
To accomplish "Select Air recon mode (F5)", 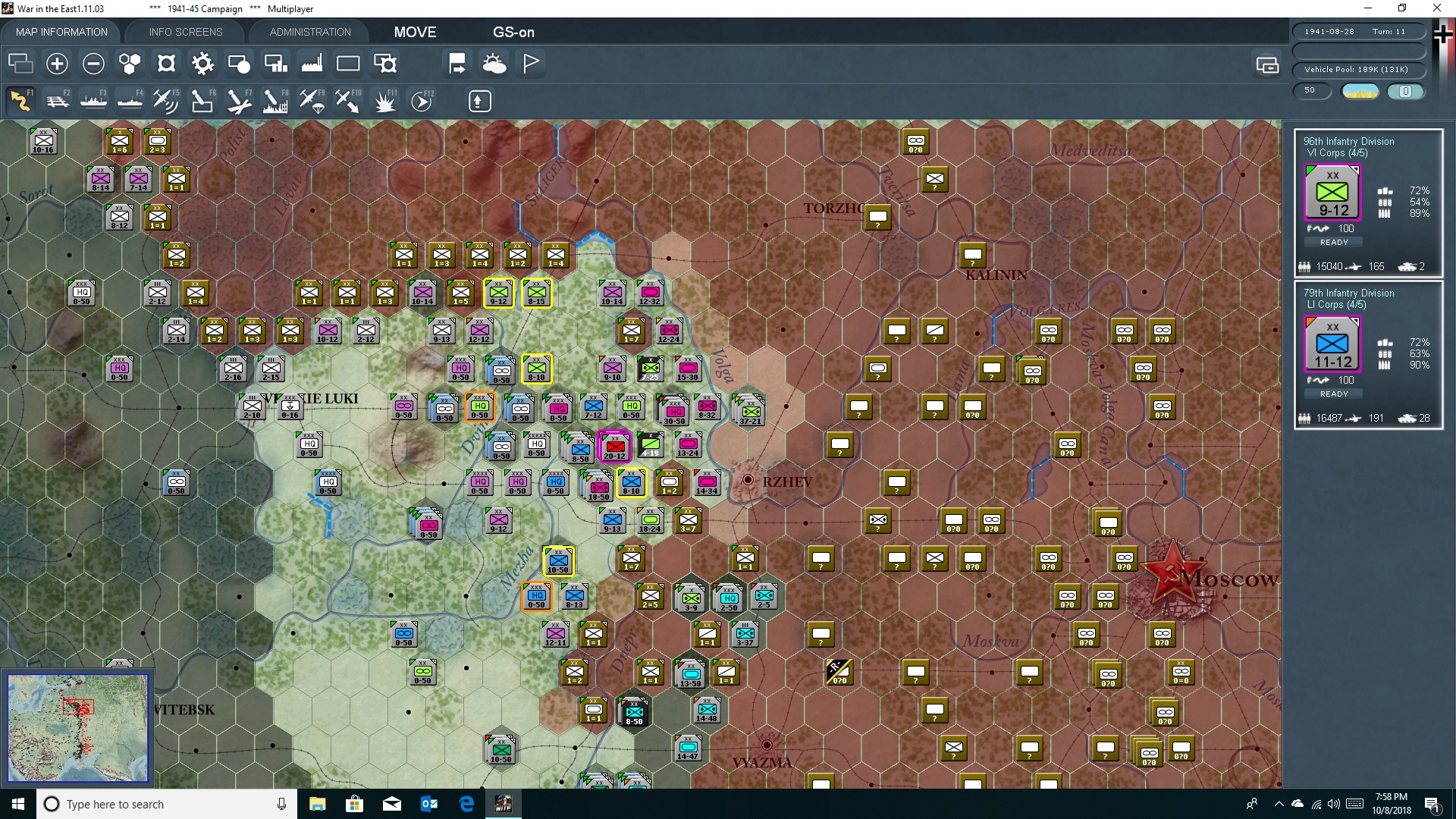I will 167,101.
